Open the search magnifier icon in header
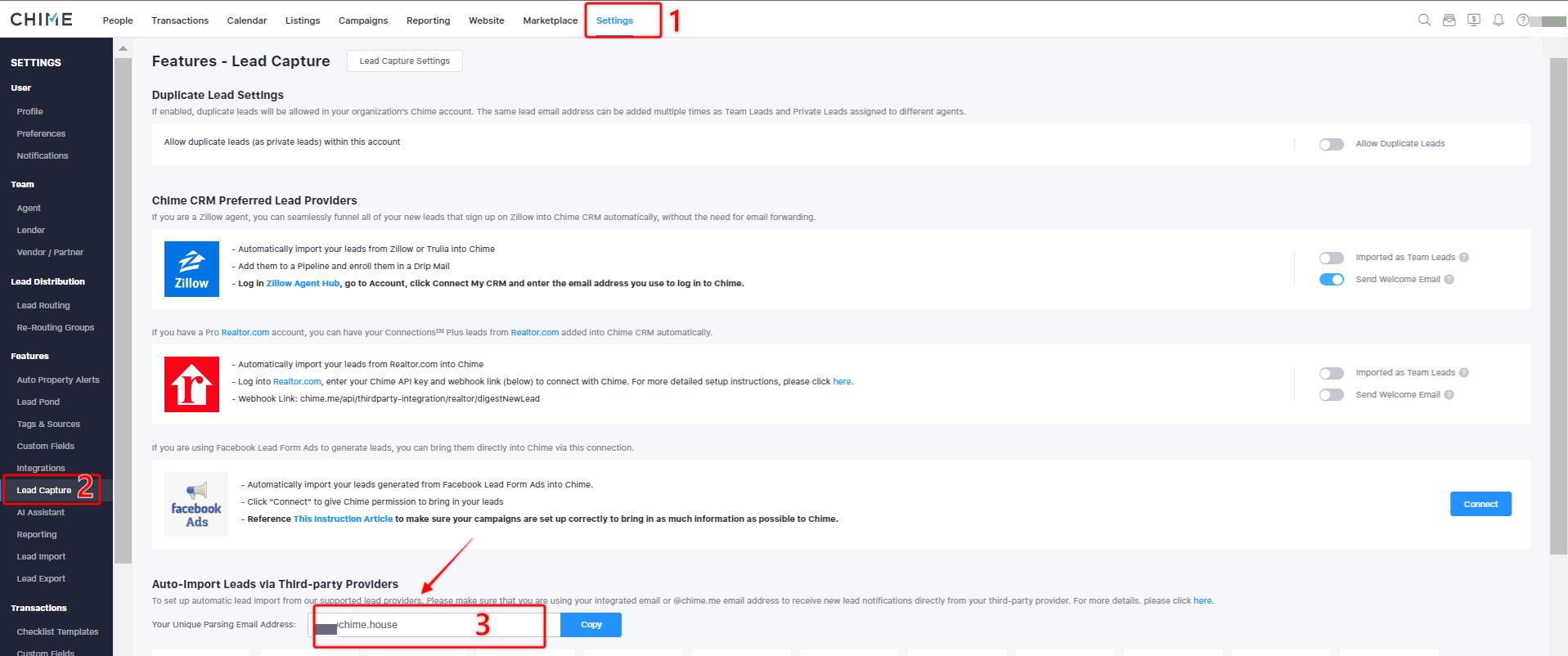Screen dimensions: 1568x656 tap(1424, 20)
